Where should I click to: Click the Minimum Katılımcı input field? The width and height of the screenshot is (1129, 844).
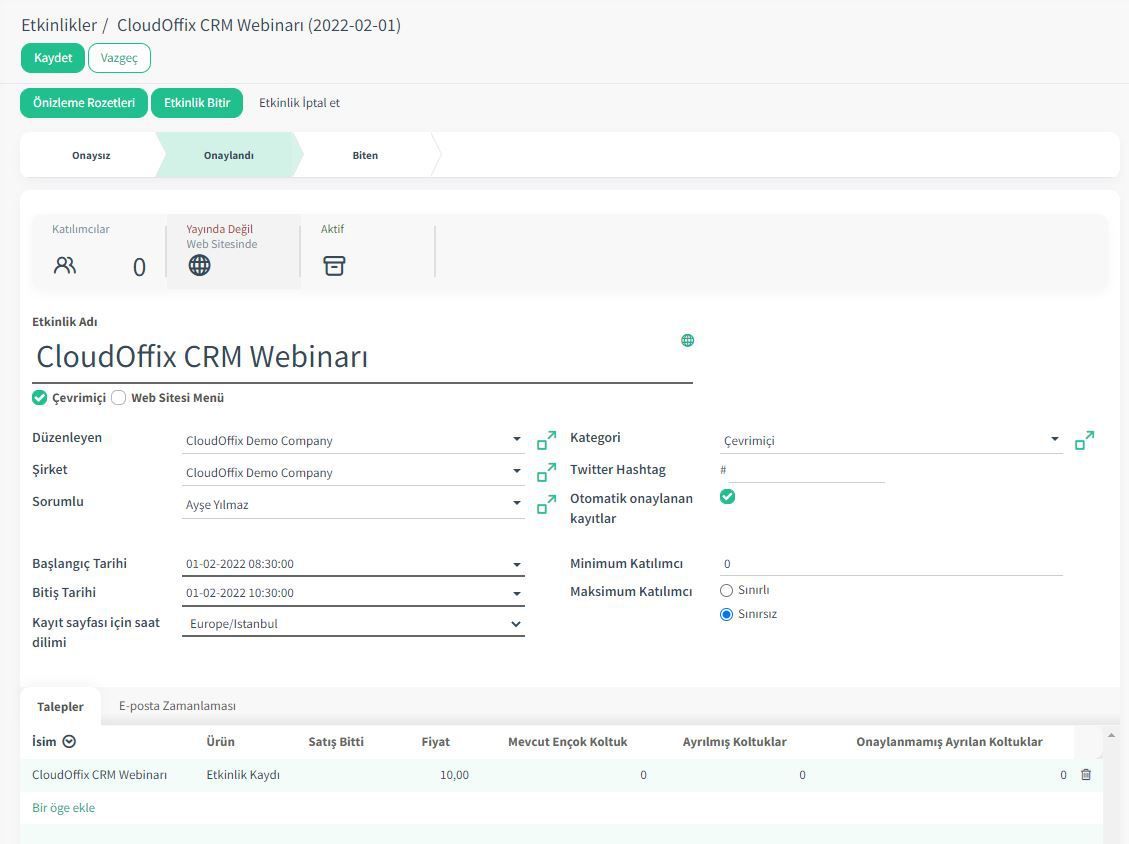pyautogui.click(x=891, y=564)
